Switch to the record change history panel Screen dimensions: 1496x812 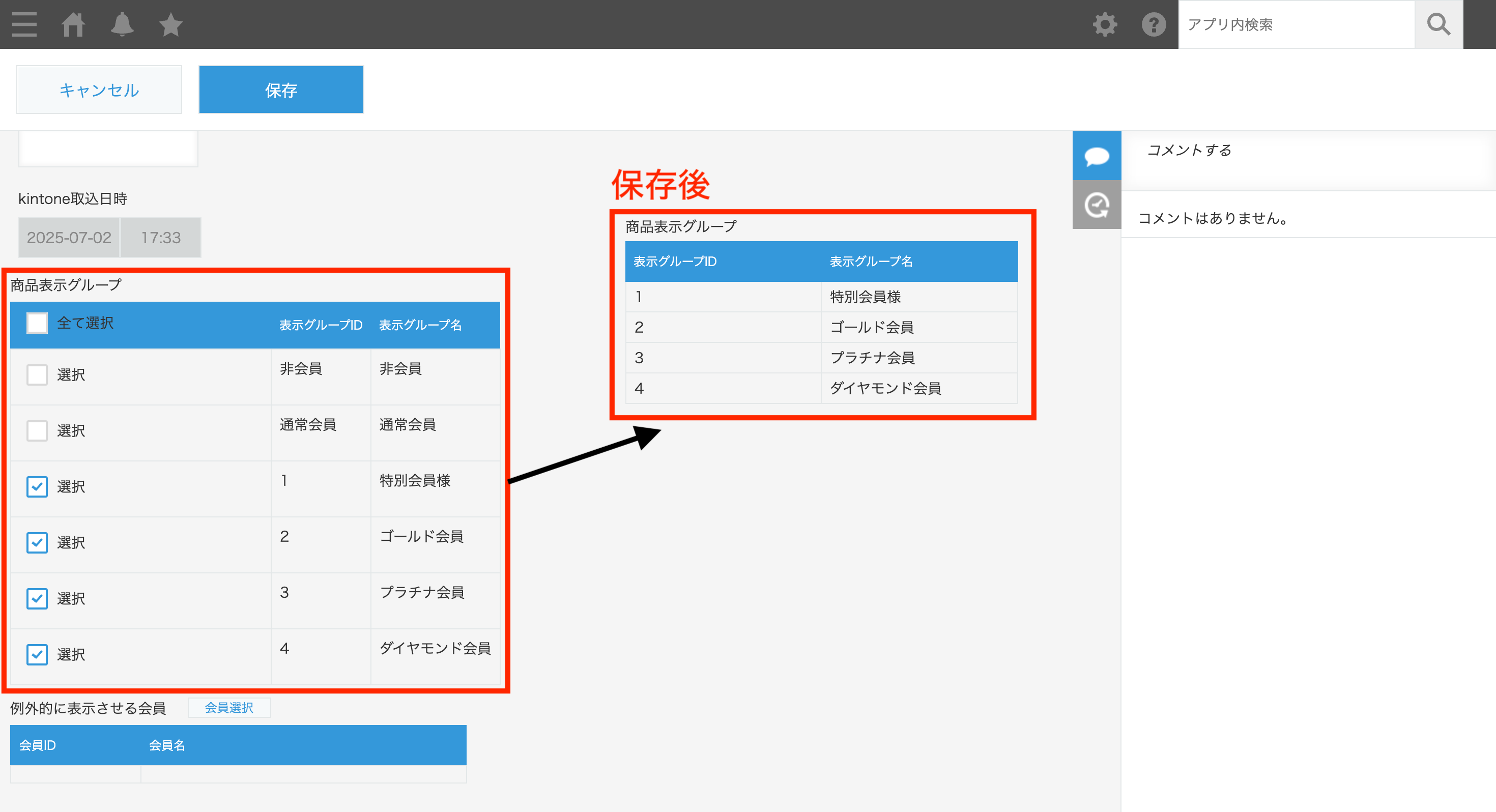pyautogui.click(x=1097, y=205)
